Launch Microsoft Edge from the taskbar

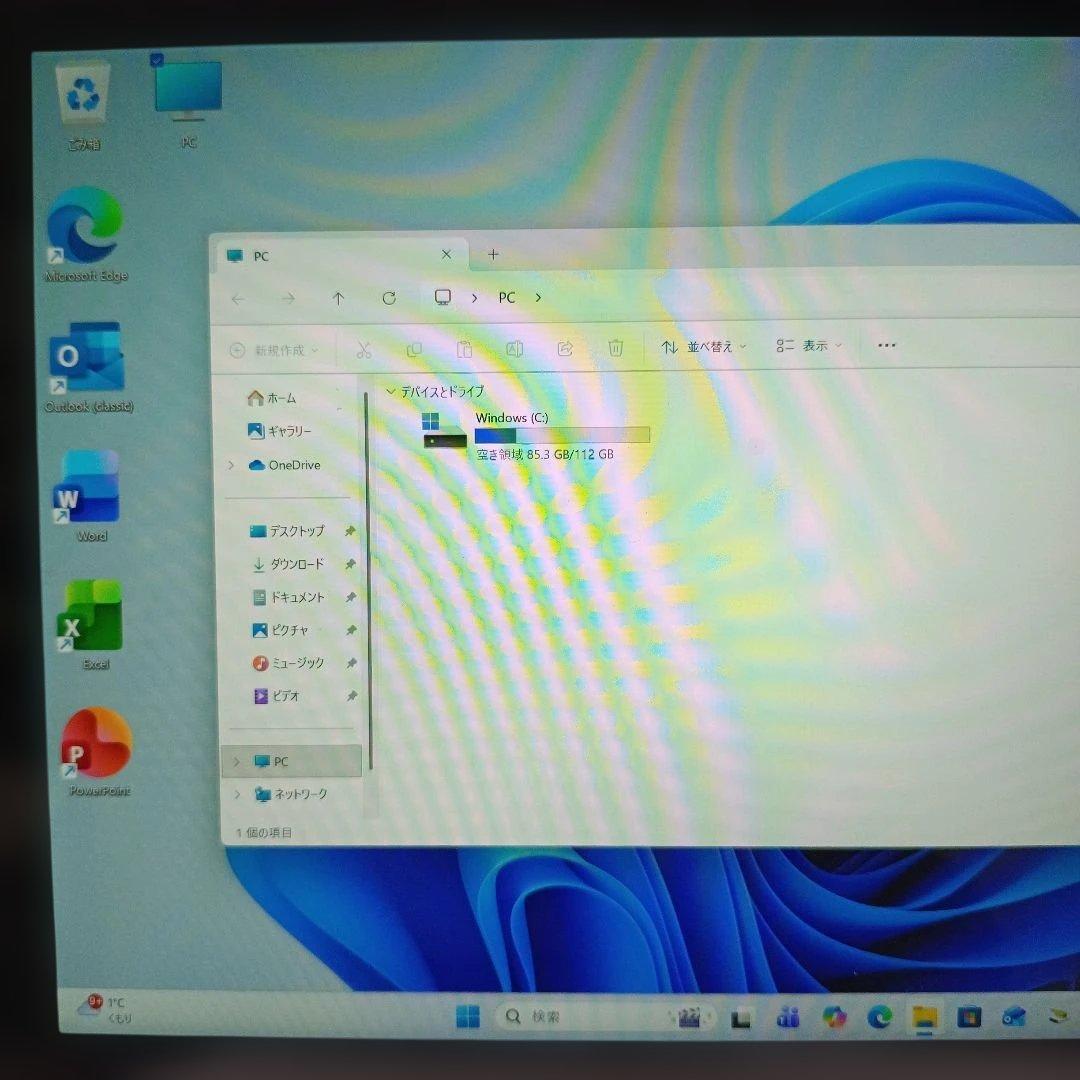[879, 1017]
